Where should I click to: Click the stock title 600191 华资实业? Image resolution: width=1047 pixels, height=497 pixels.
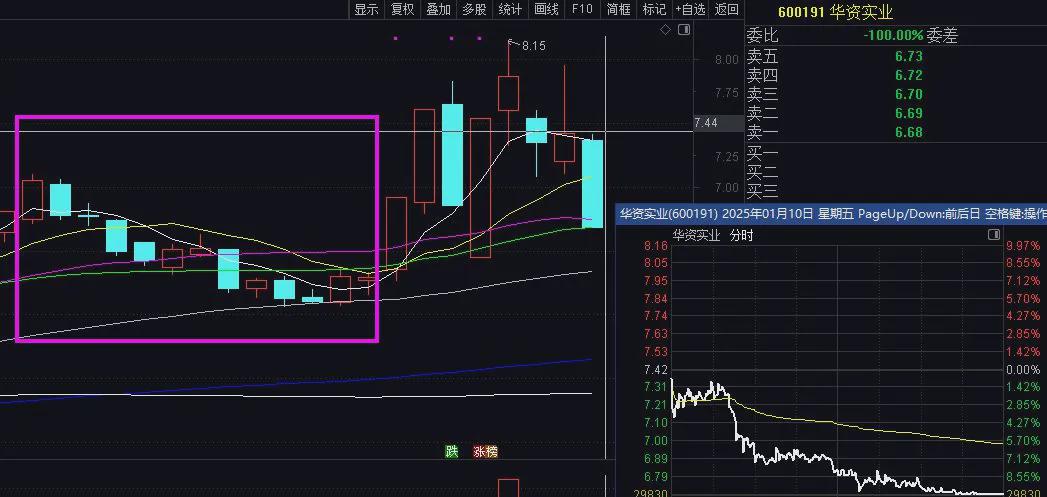[835, 12]
